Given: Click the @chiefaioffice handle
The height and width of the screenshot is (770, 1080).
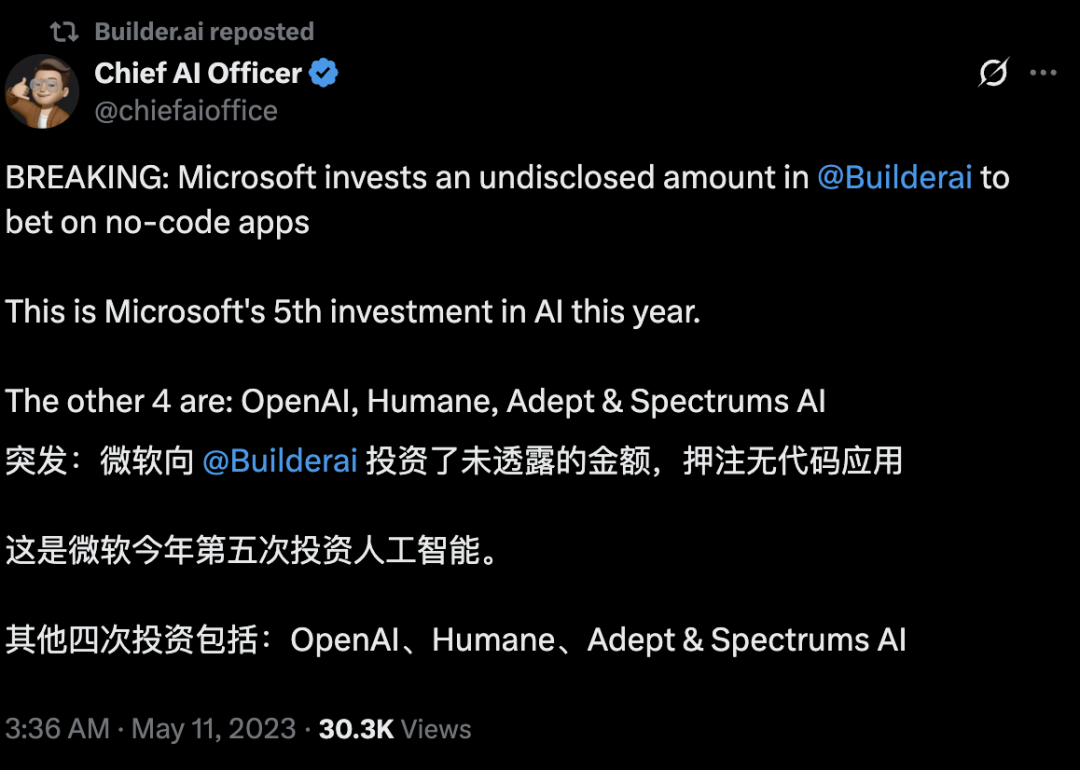Looking at the screenshot, I should [x=186, y=110].
